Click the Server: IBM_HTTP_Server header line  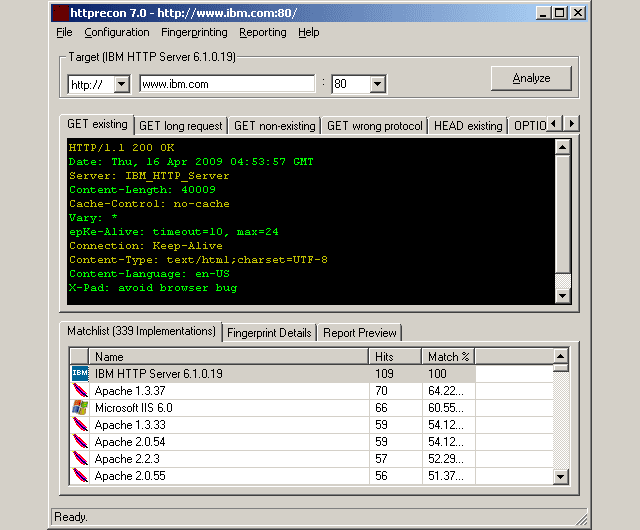click(149, 176)
